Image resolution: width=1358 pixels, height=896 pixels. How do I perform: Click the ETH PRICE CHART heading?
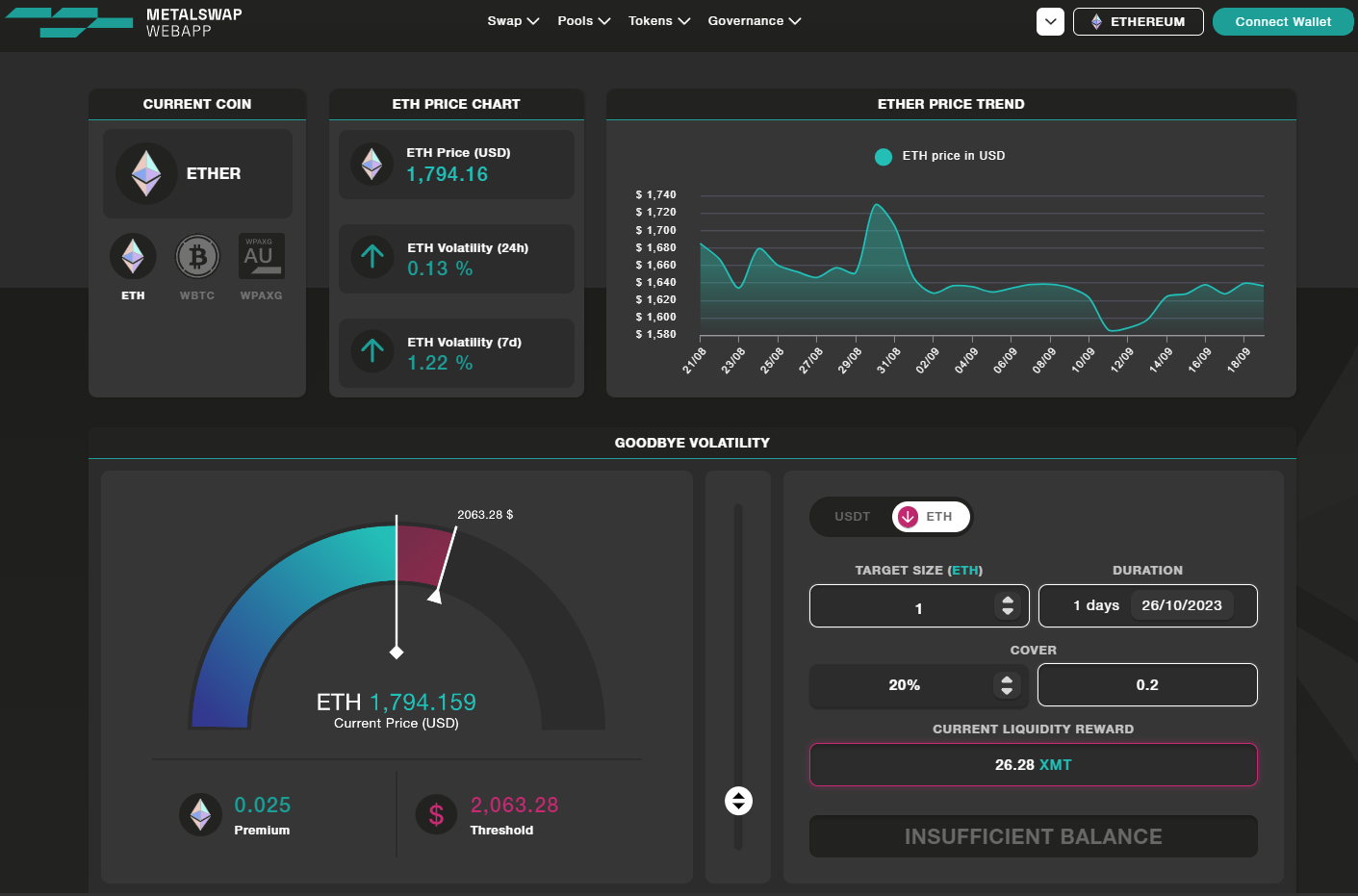pos(456,104)
